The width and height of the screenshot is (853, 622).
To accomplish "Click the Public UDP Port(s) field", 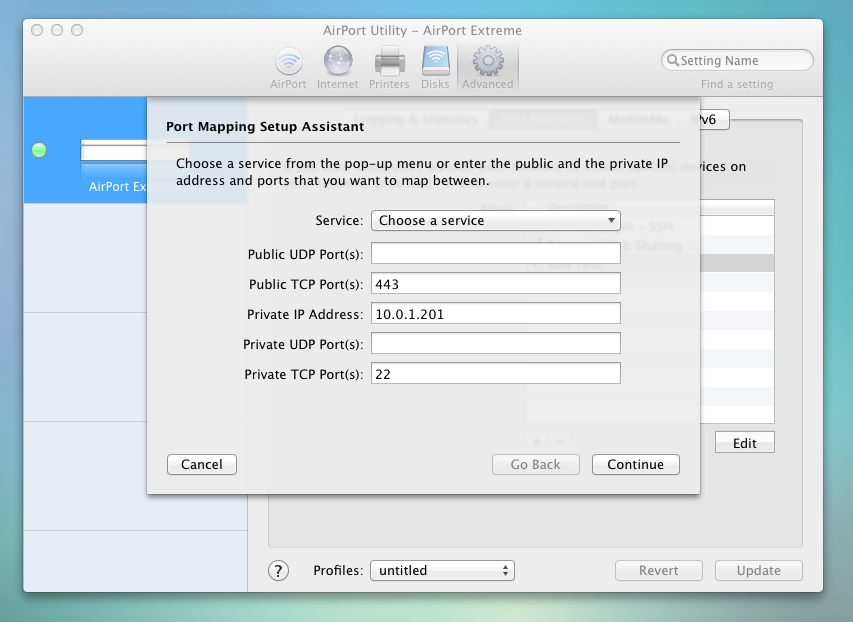I will coord(496,254).
